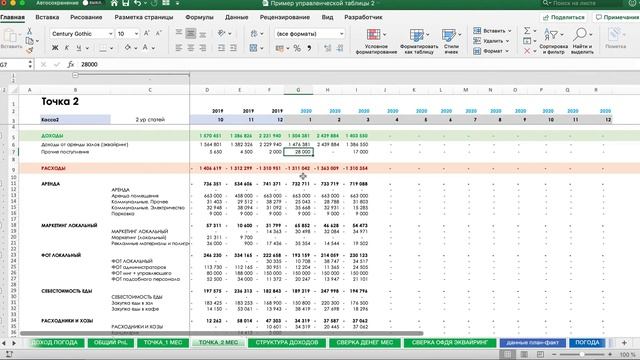Open the Вид ribbon tab
640x360 pixels.
click(x=327, y=17)
